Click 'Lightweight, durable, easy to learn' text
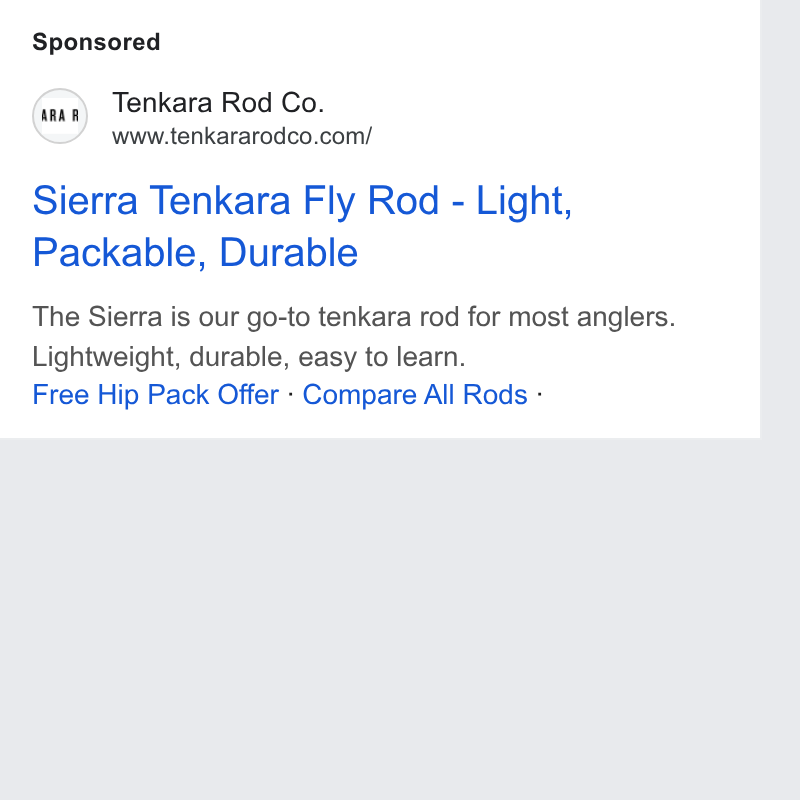Viewport: 800px width, 800px height. 249,357
